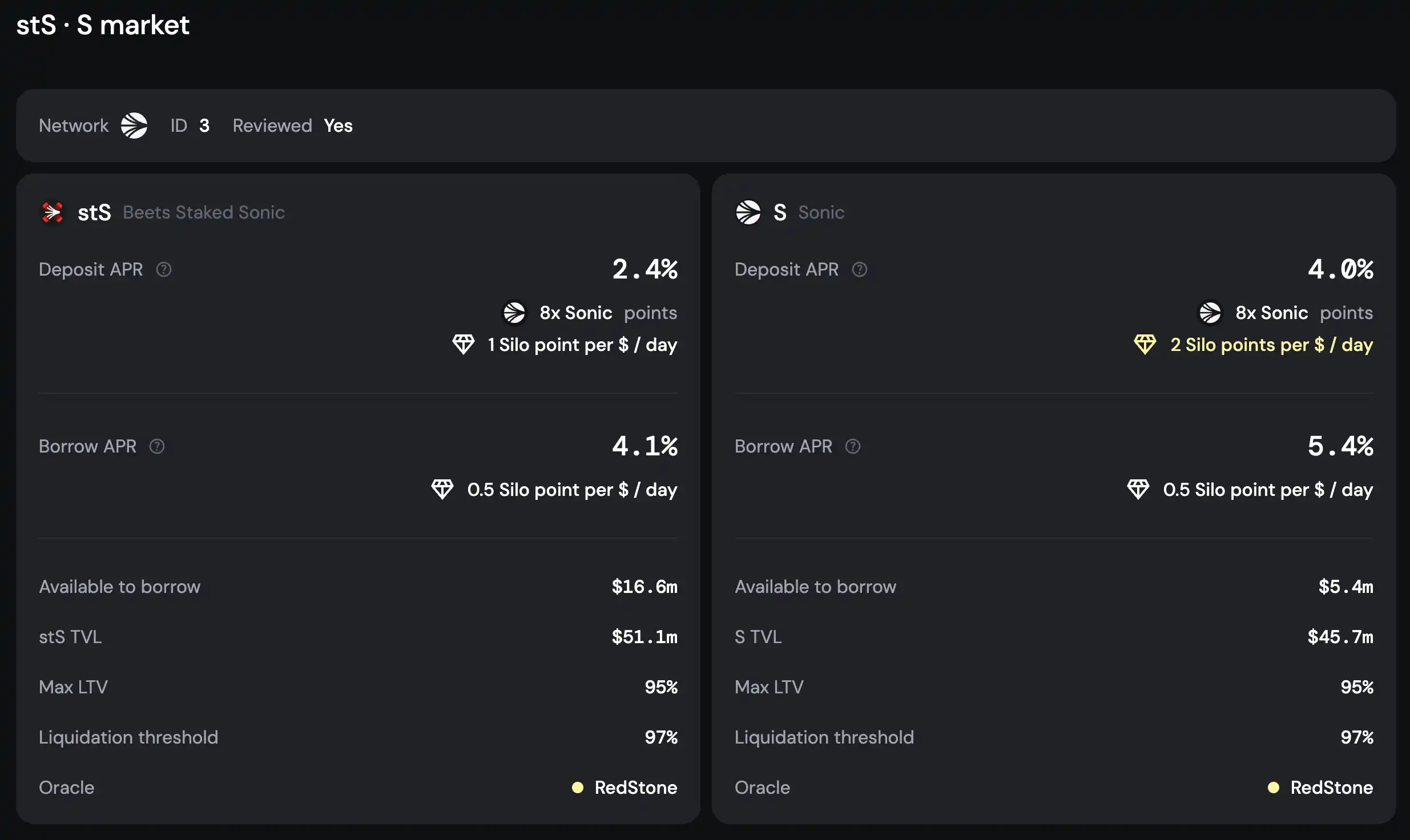
Task: Click the yellow 2 Silo points text
Action: (x=1271, y=345)
